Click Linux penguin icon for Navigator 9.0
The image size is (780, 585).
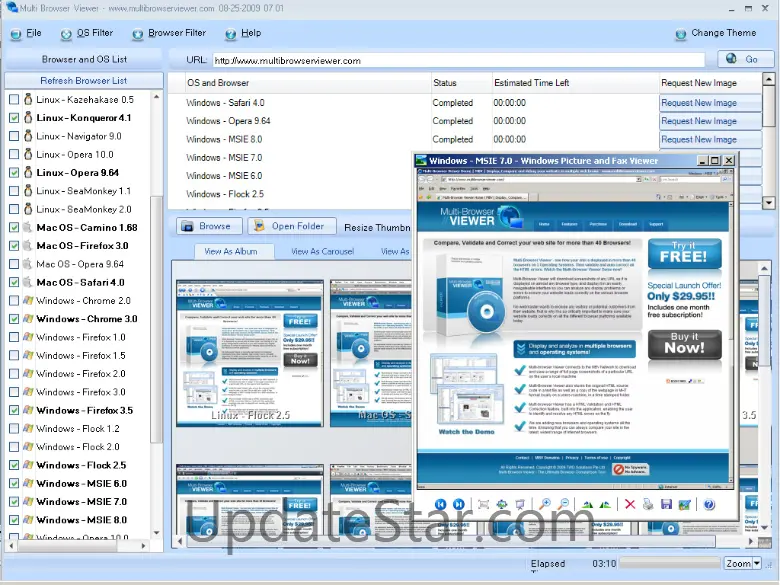tap(28, 136)
